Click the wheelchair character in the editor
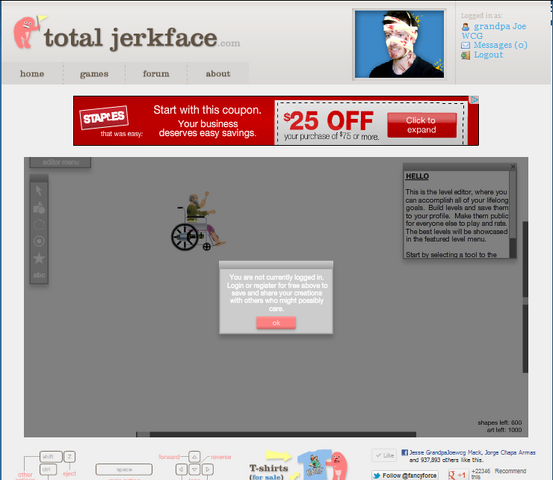This screenshot has width=553, height=480. pyautogui.click(x=198, y=221)
